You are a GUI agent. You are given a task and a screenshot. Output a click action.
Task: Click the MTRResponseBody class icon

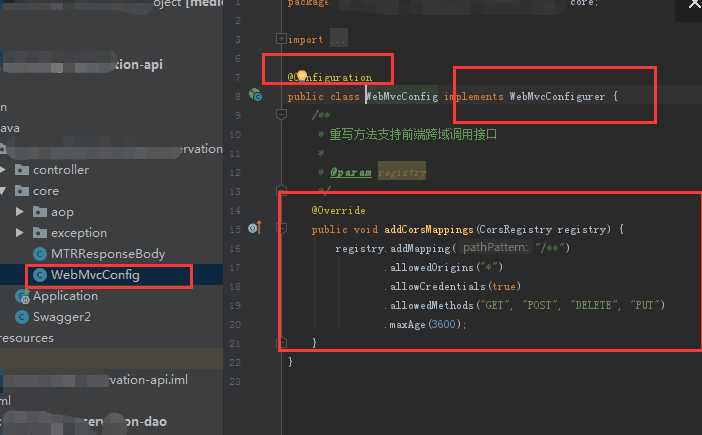coord(40,254)
